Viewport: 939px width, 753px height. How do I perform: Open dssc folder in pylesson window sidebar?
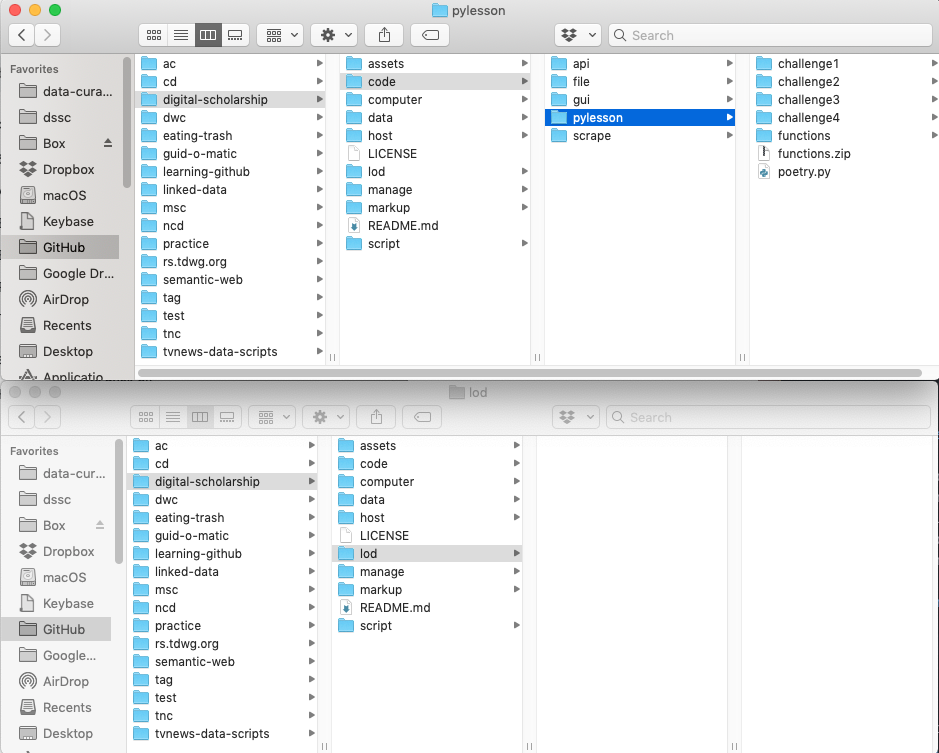[x=60, y=117]
